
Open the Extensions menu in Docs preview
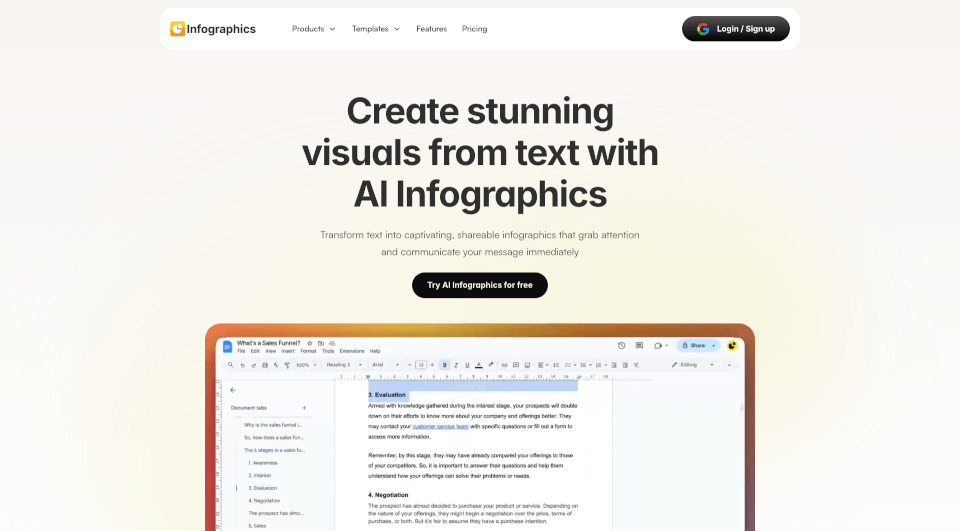[352, 351]
